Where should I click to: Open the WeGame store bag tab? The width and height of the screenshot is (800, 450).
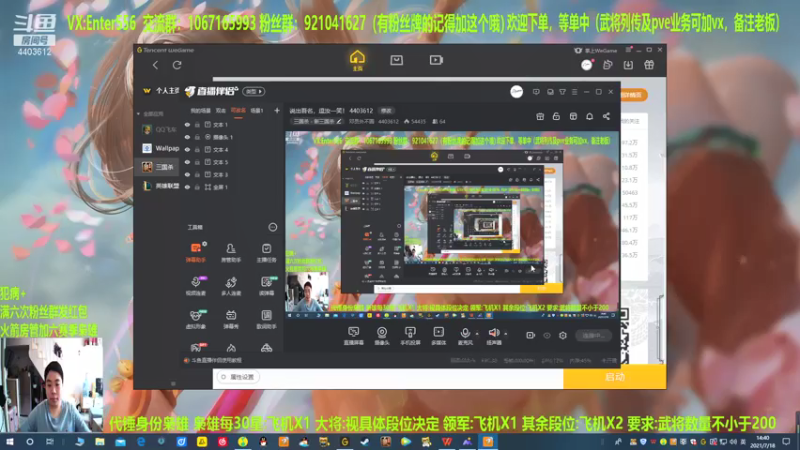point(396,60)
